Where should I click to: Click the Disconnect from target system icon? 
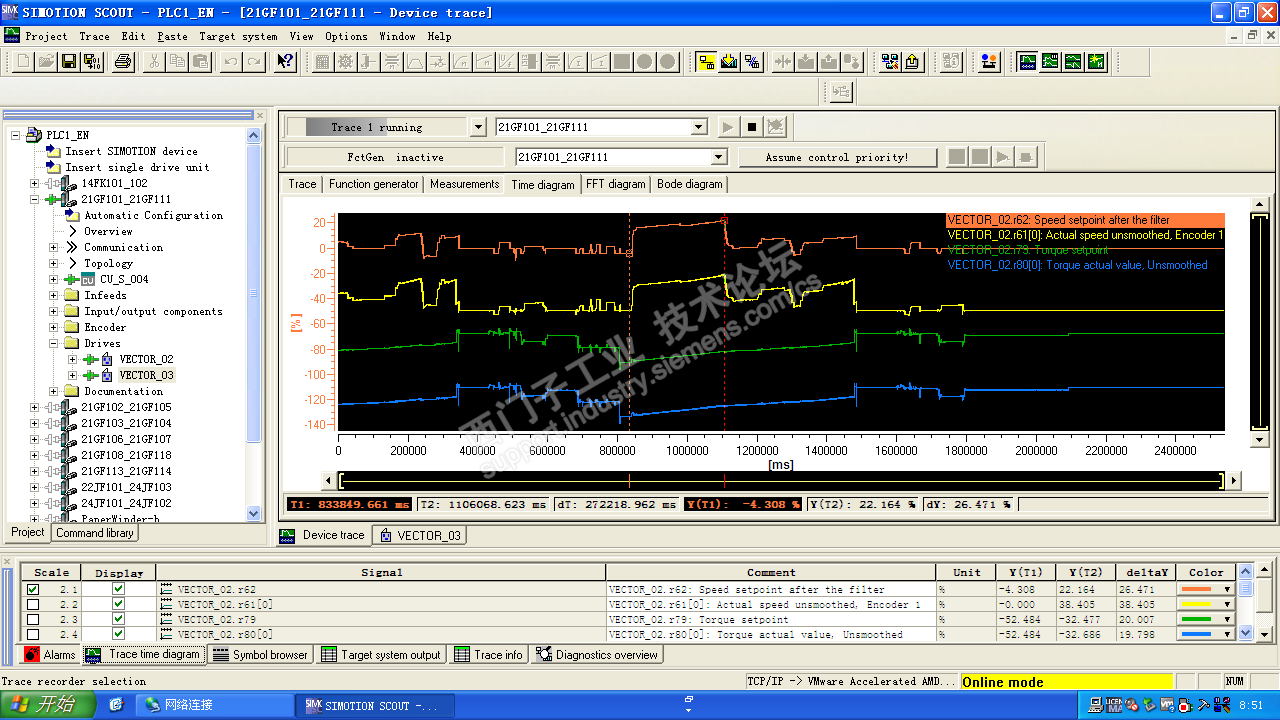[x=752, y=62]
